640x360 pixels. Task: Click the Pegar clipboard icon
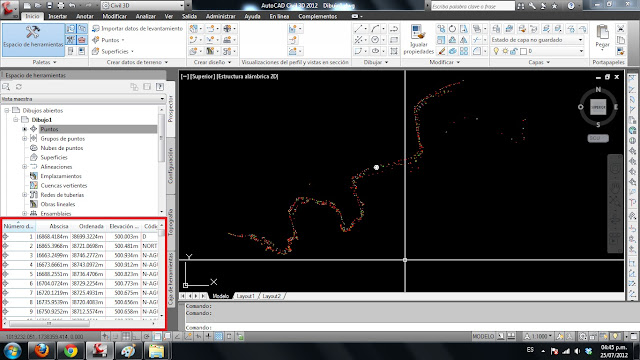(x=602, y=37)
